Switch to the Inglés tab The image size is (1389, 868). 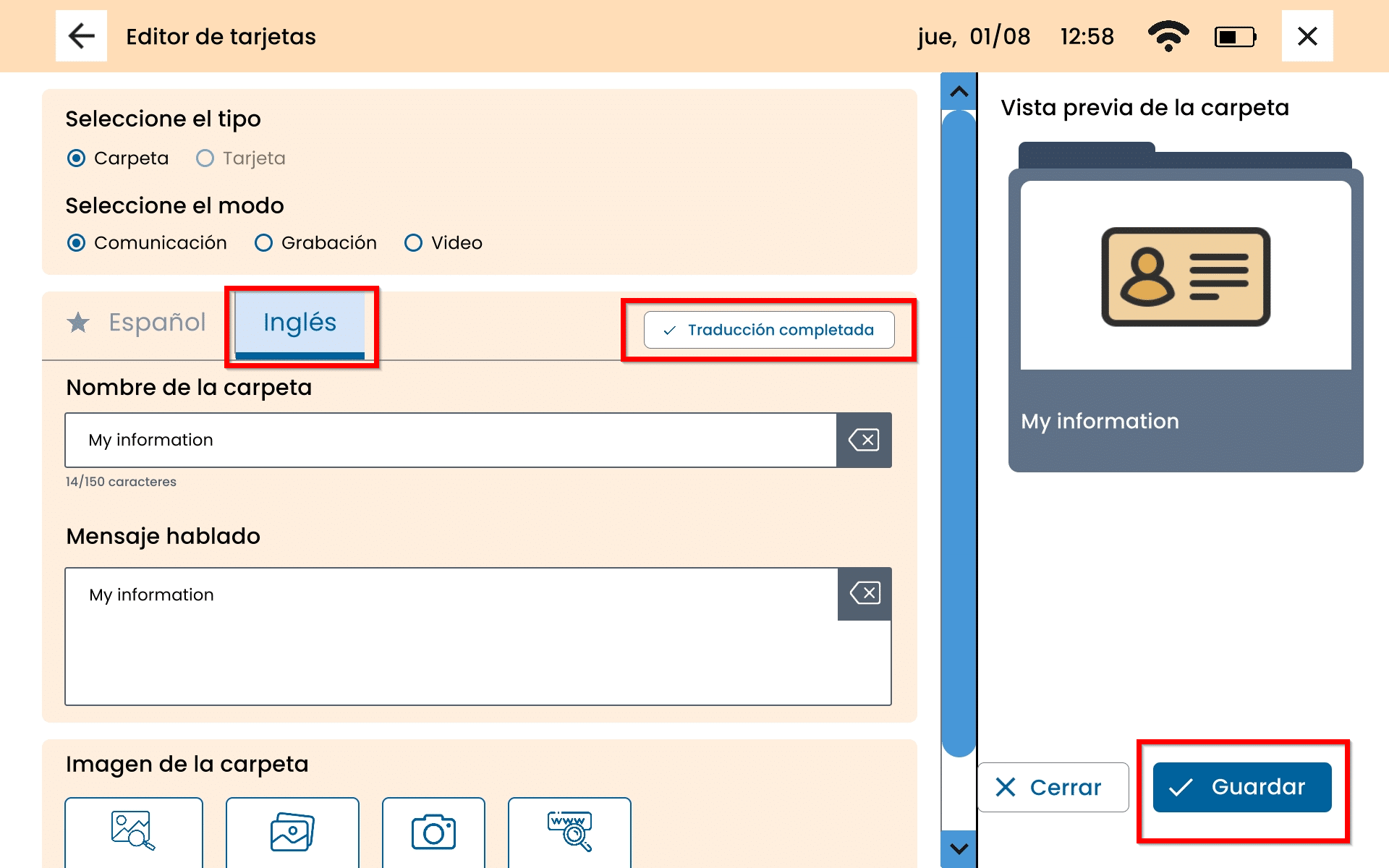300,323
